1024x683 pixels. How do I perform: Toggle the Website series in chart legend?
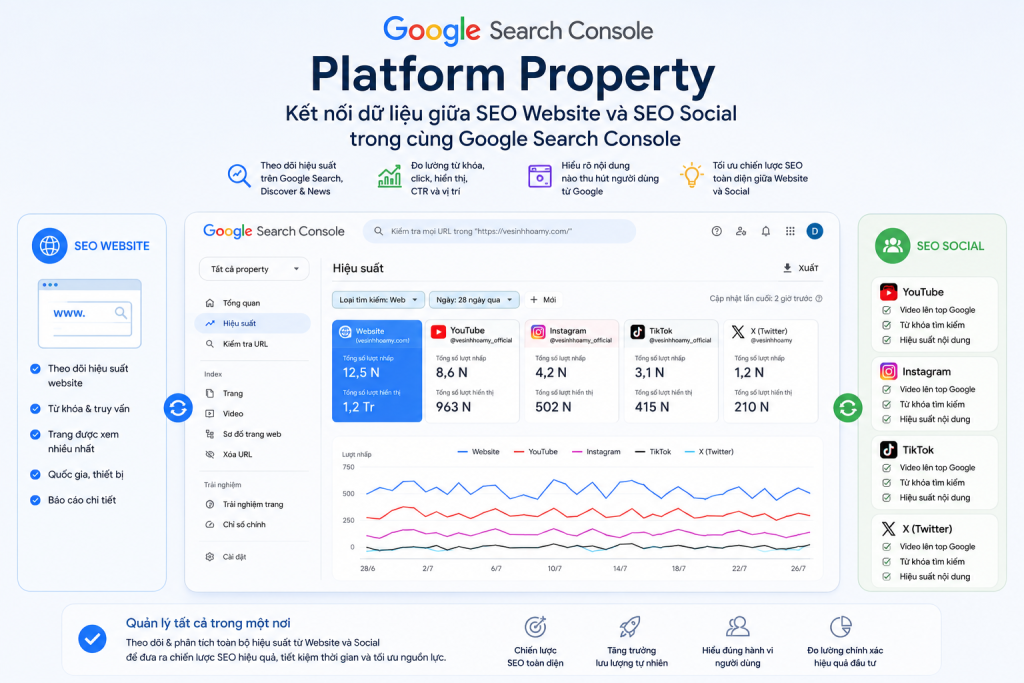[479, 452]
